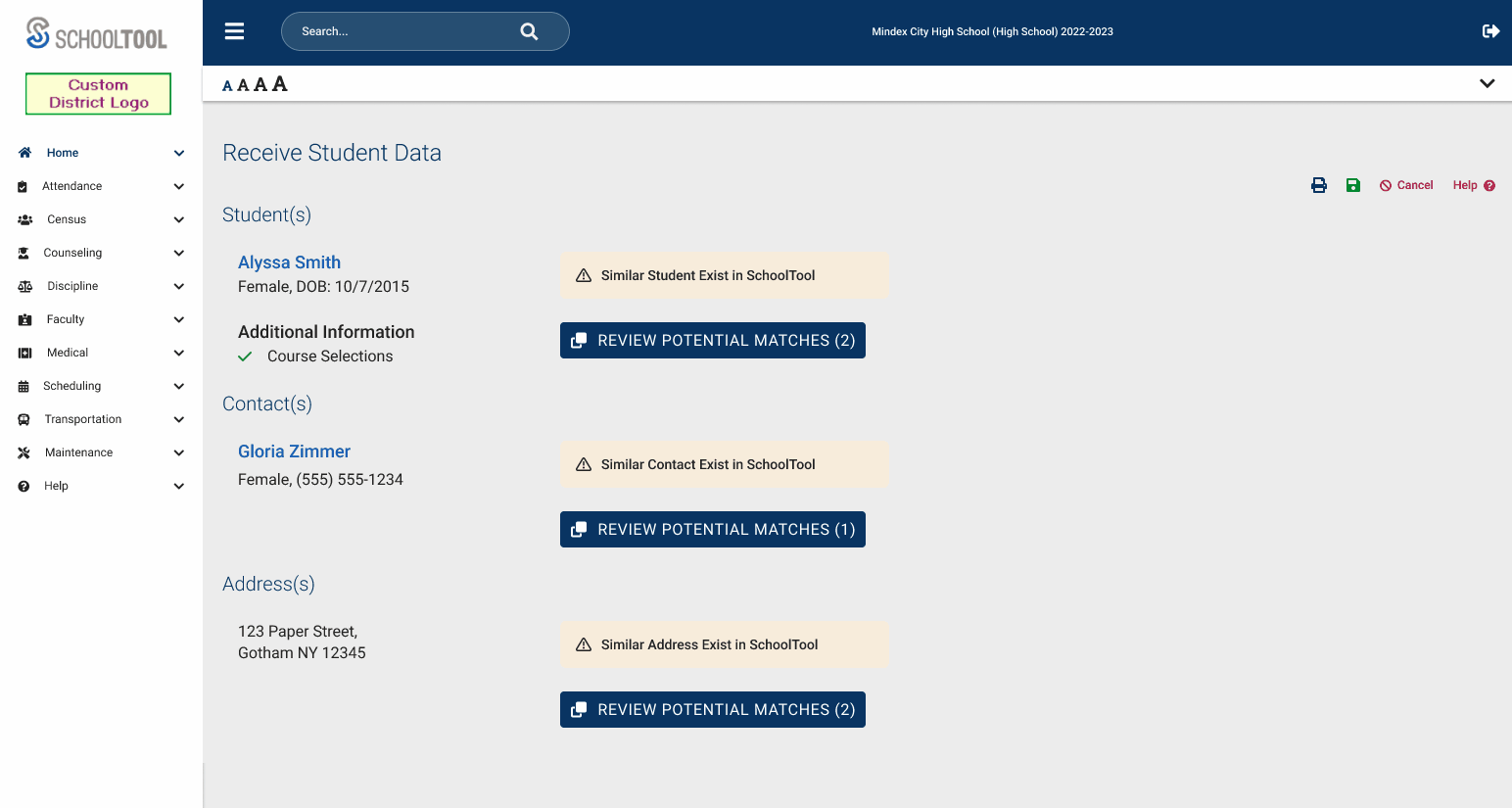Image resolution: width=1512 pixels, height=808 pixels.
Task: Select the smallest font size A
Action: [227, 86]
